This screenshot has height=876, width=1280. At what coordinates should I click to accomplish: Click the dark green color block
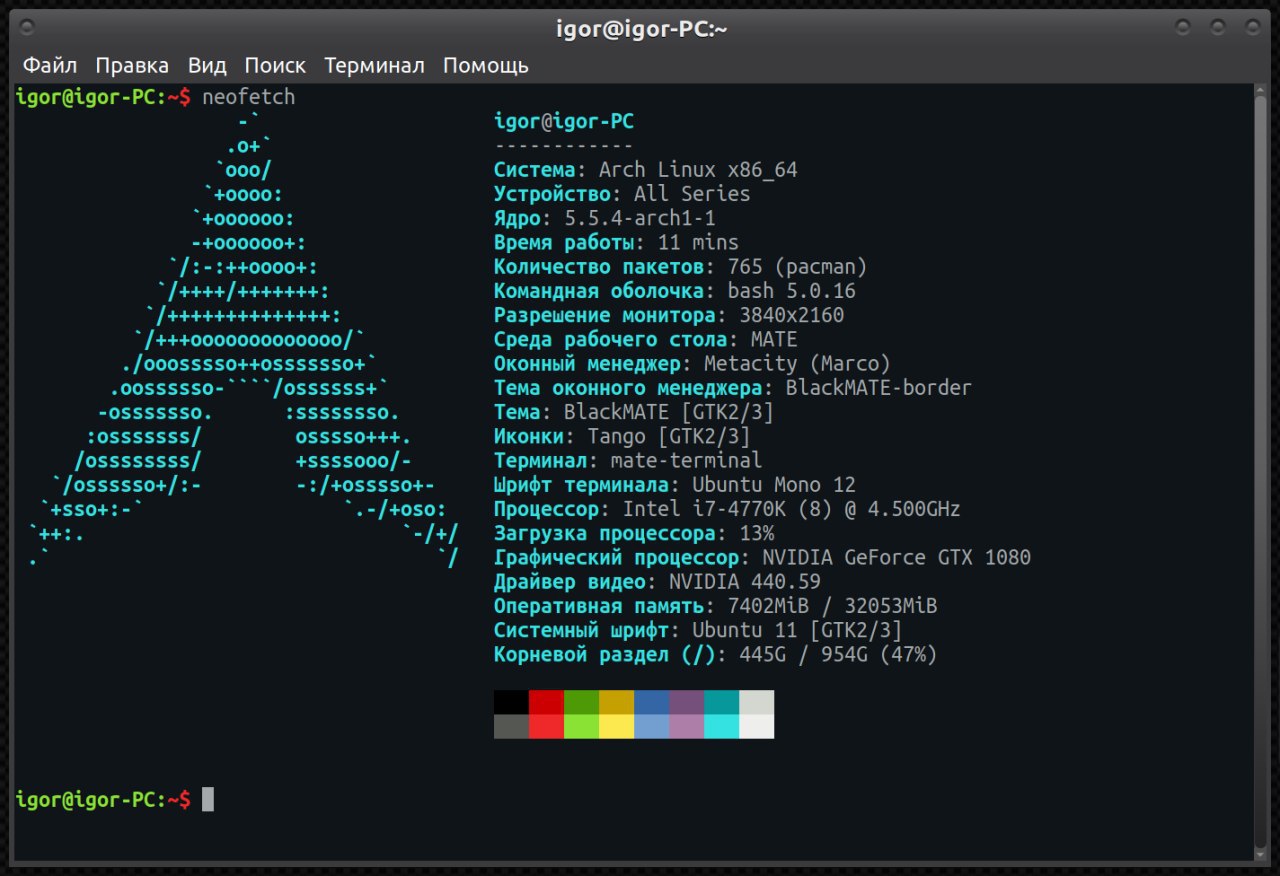[581, 702]
